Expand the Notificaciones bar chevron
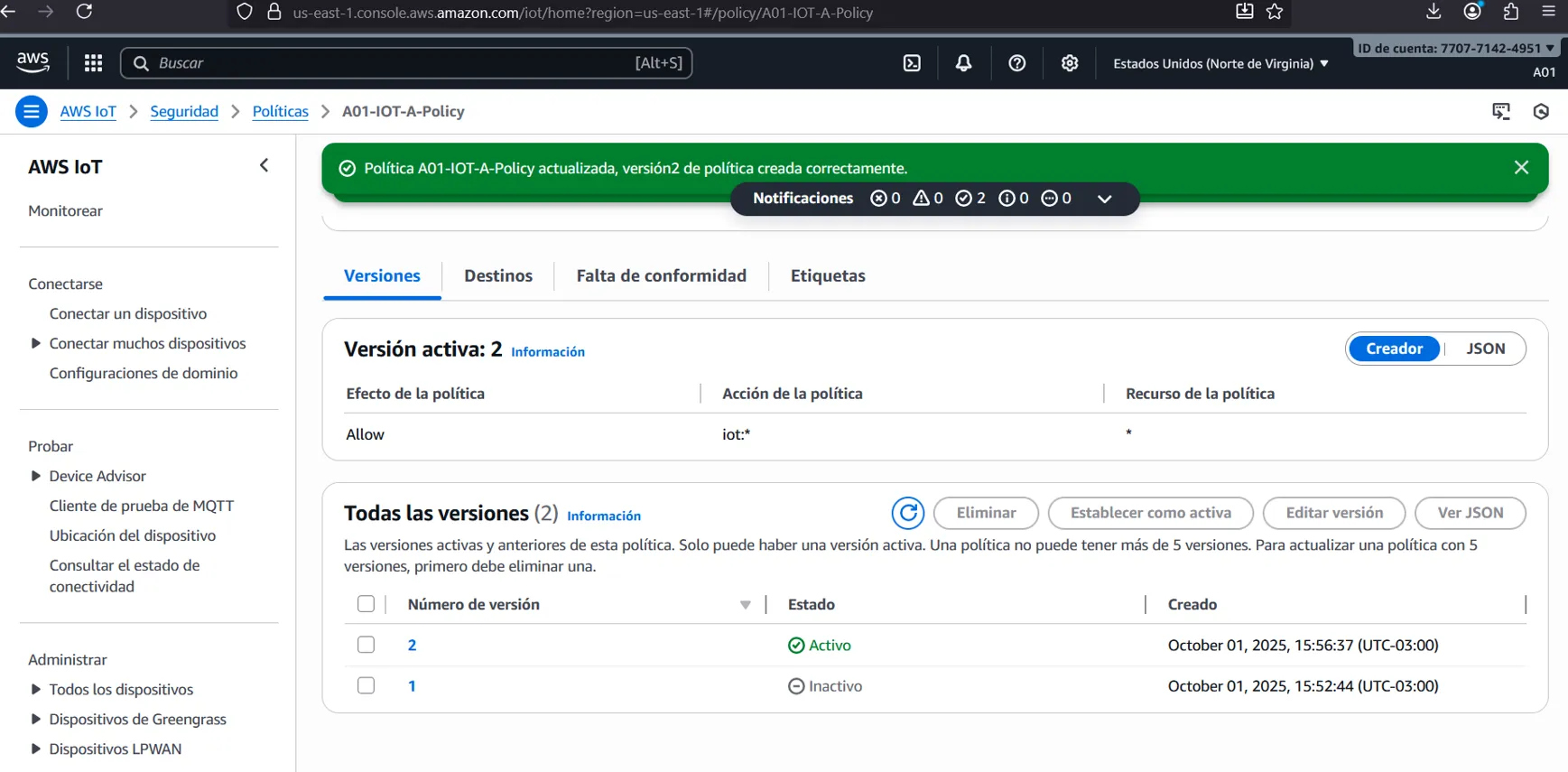This screenshot has width=1568, height=772. (x=1104, y=199)
